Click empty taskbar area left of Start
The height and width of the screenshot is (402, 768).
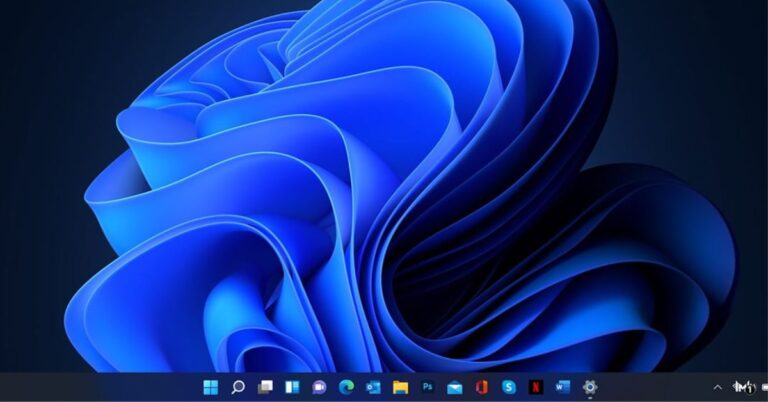point(100,387)
